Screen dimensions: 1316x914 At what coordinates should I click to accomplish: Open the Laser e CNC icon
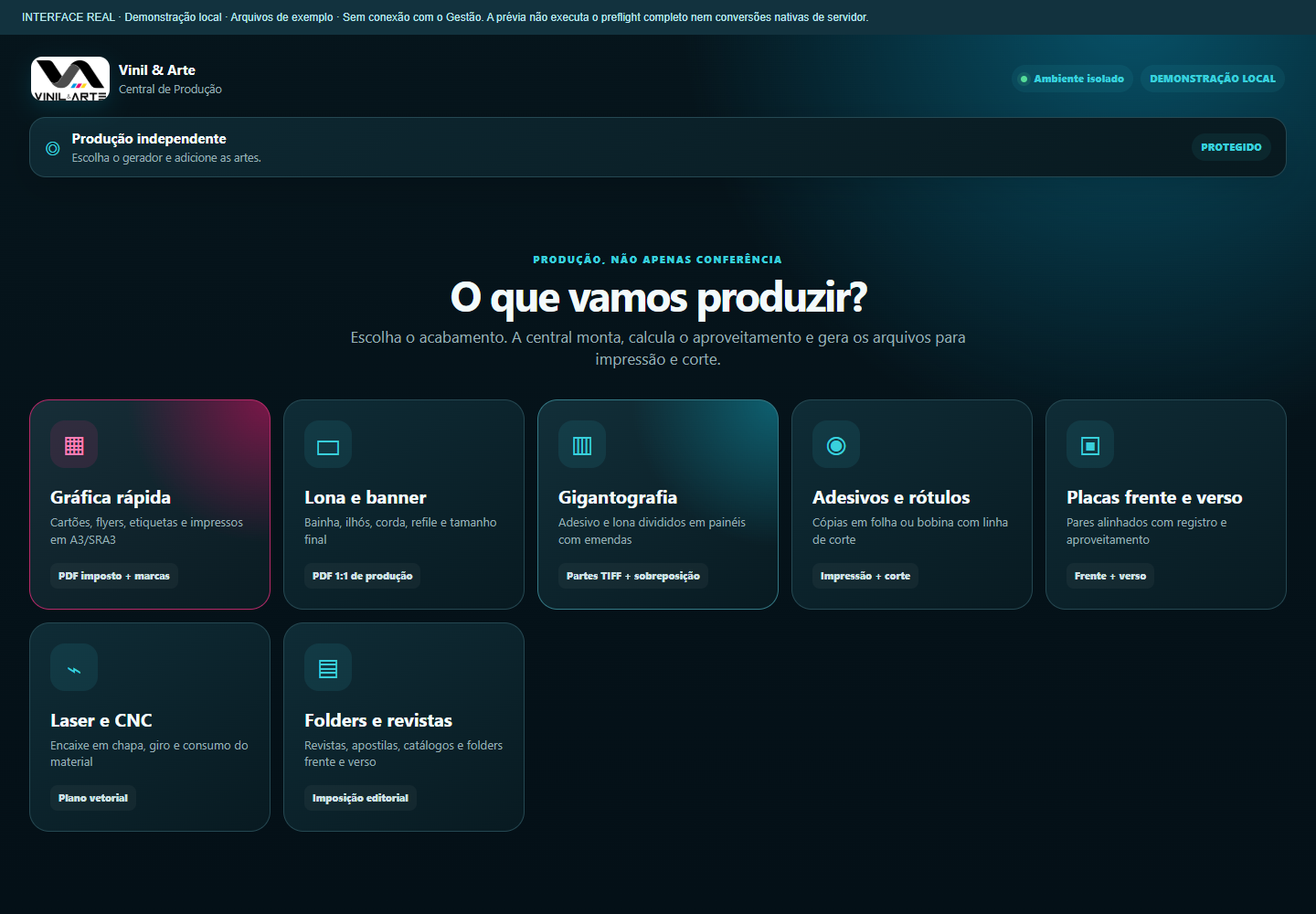pyautogui.click(x=74, y=668)
